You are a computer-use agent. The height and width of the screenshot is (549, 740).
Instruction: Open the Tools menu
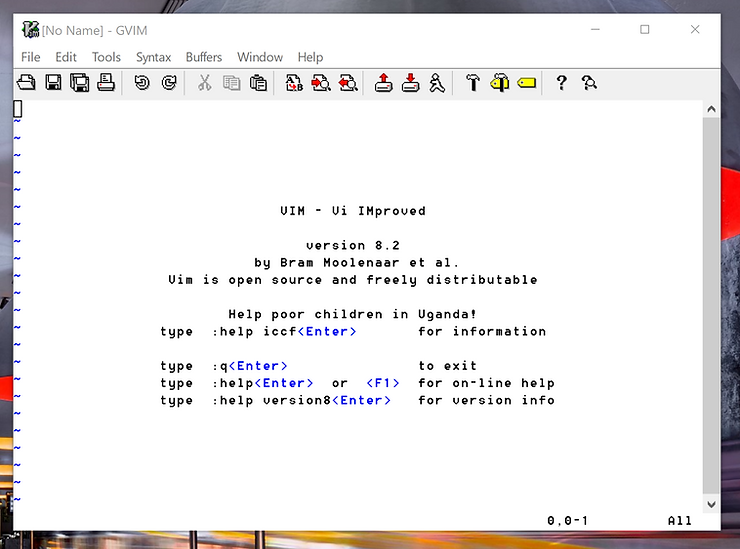coord(106,57)
